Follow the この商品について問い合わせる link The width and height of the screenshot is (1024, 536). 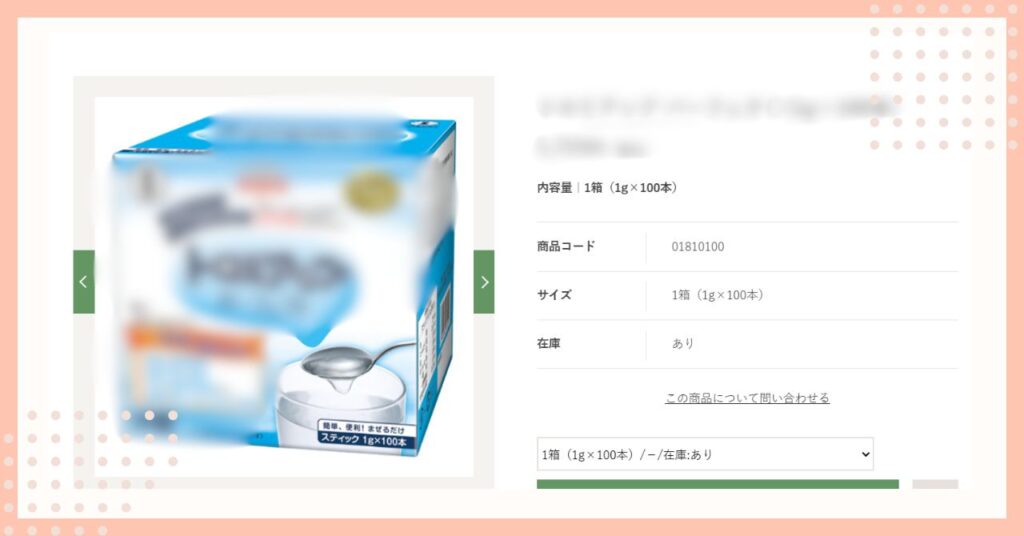[x=747, y=398]
